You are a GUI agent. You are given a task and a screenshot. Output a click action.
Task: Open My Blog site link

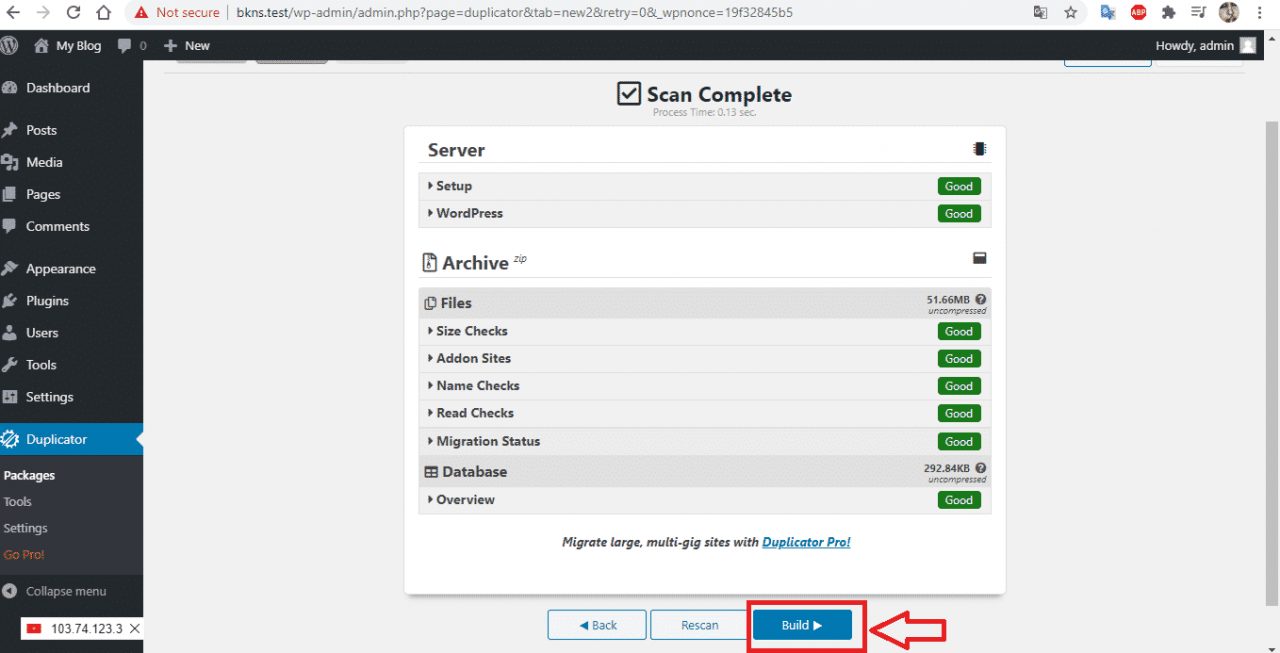(68, 45)
